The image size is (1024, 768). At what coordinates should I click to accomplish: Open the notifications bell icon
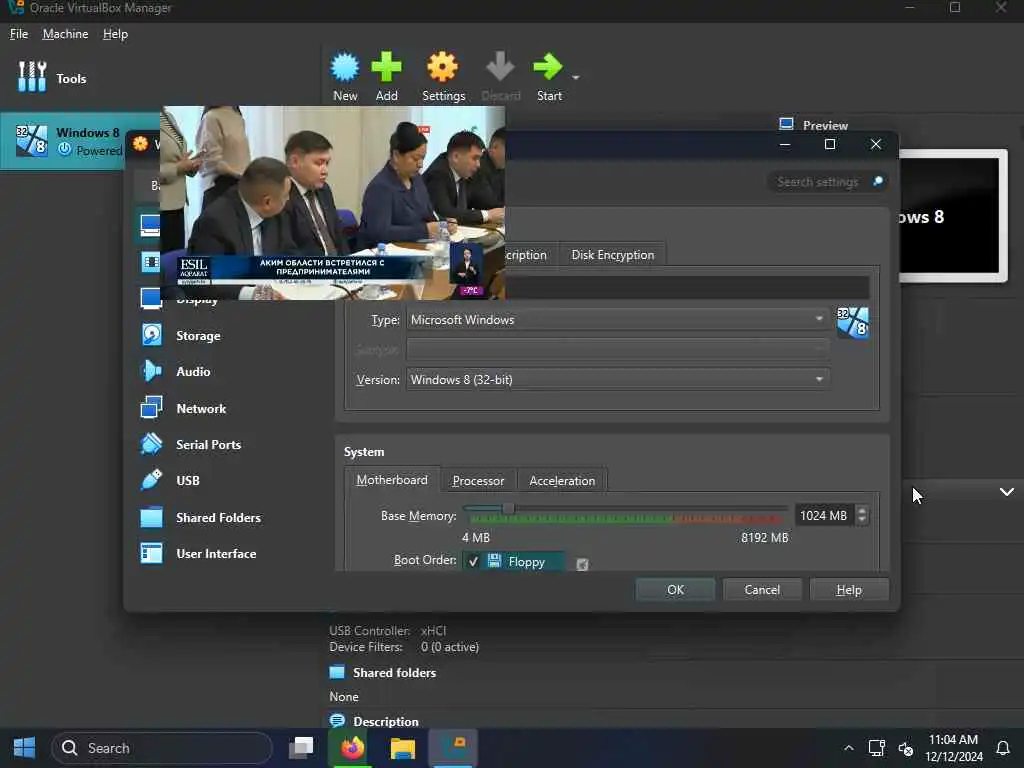[1002, 748]
